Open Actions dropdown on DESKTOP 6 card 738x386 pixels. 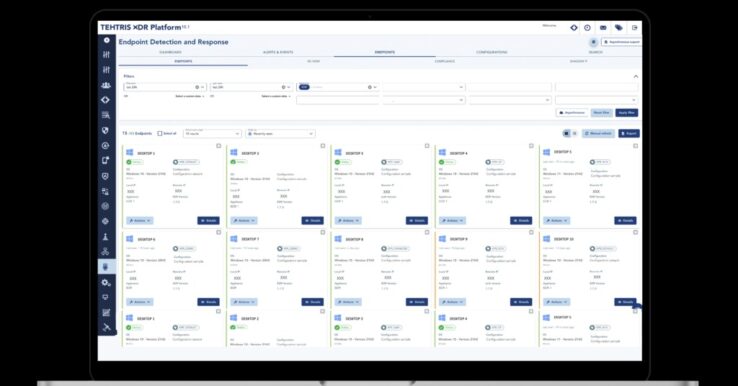pyautogui.click(x=140, y=302)
